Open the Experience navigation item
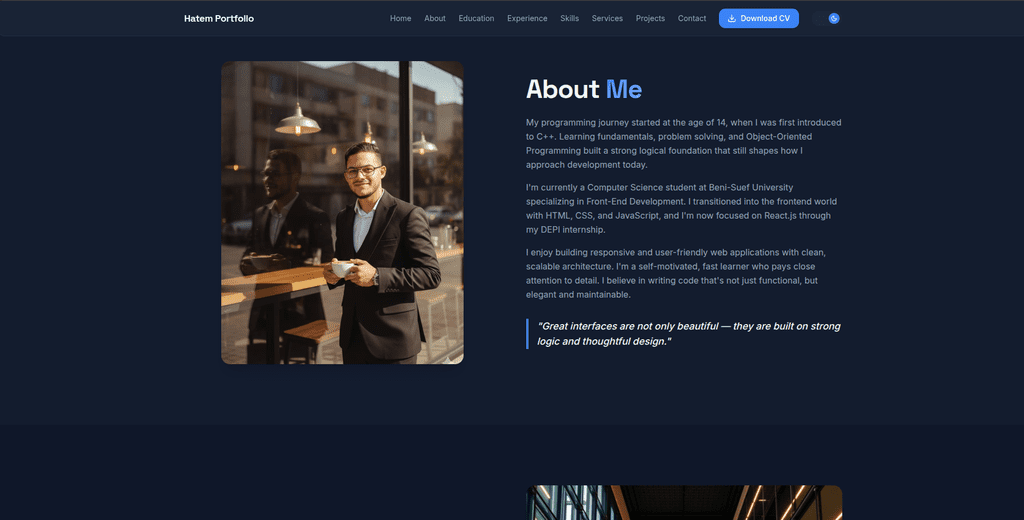Viewport: 1024px width, 520px height. 527,18
